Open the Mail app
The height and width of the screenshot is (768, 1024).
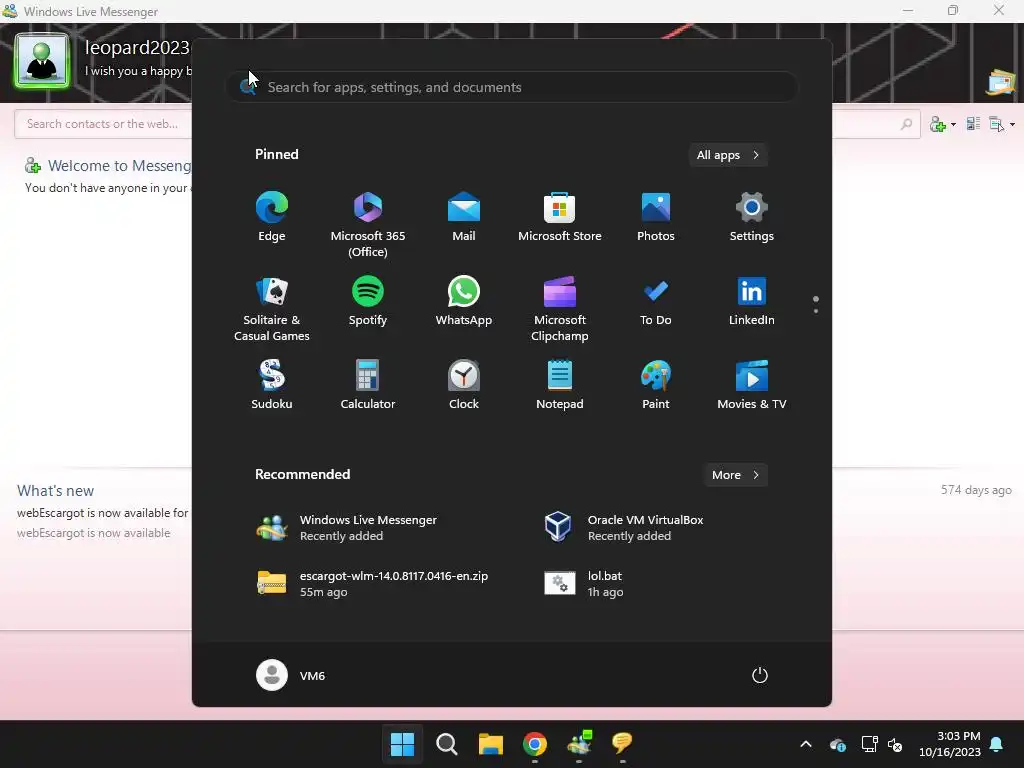(464, 217)
